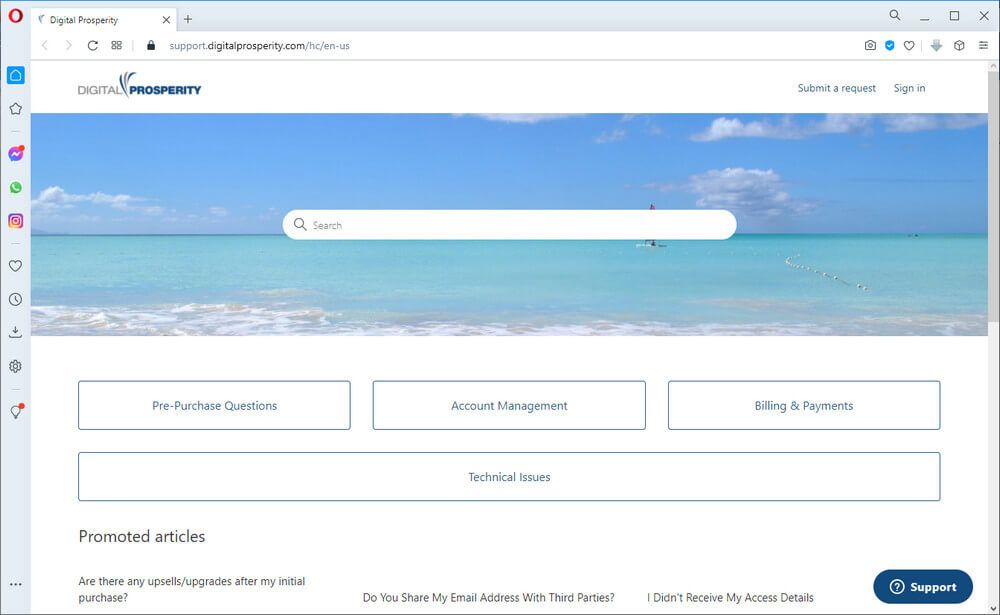Open the Opera menu logo
Screen dimensions: 1000x615
(x=15, y=15)
